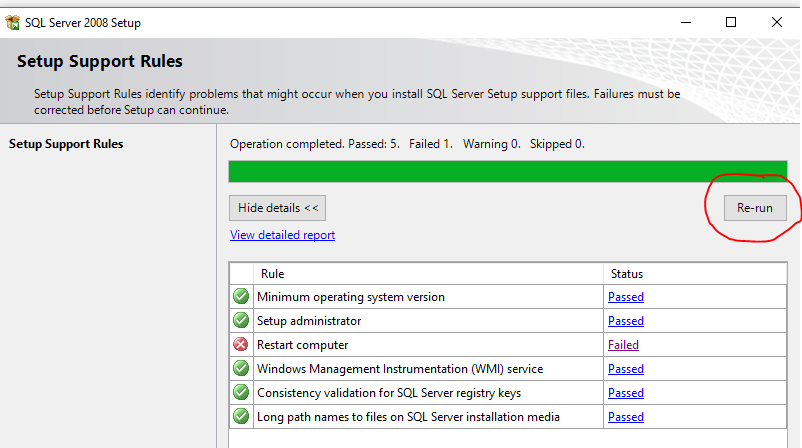The height and width of the screenshot is (448, 802).
Task: Click red error icon beside Restart computer
Action: pyautogui.click(x=241, y=344)
